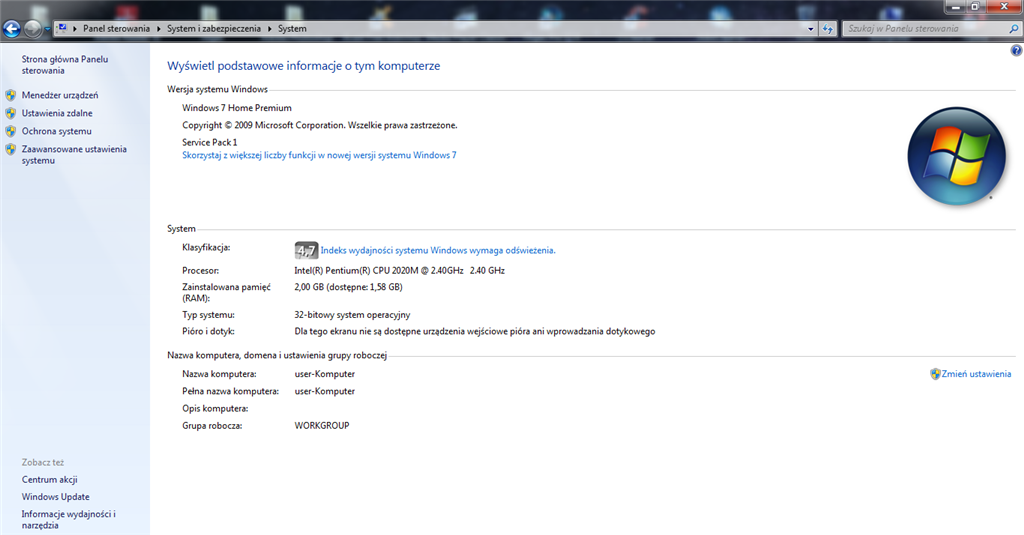The width and height of the screenshot is (1024, 535).
Task: Open the Help question mark icon
Action: [1016, 50]
